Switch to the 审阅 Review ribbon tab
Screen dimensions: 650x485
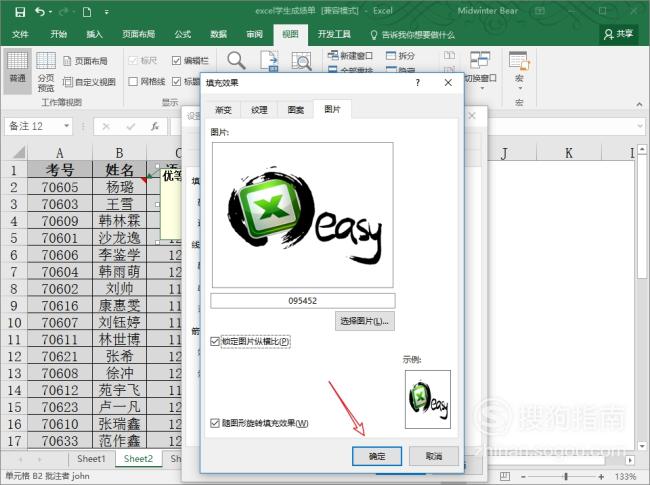254,34
